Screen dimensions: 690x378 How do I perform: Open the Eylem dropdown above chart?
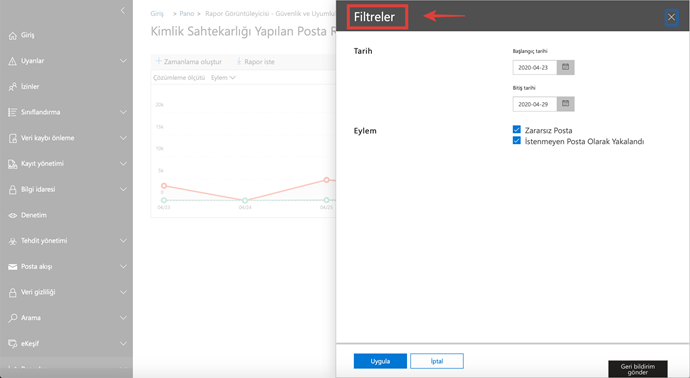coord(223,77)
